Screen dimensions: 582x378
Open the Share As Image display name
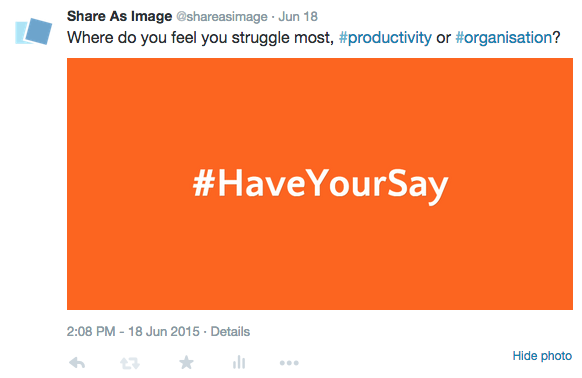point(119,16)
